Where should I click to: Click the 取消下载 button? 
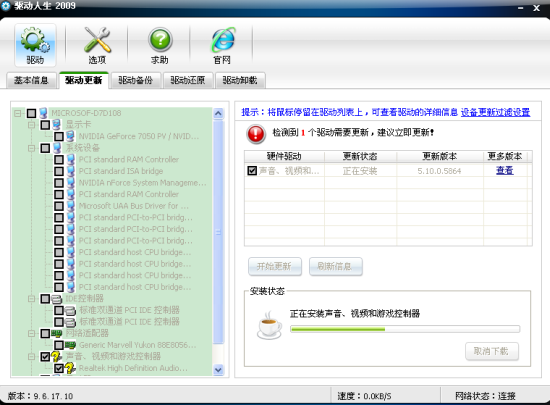pos(492,351)
